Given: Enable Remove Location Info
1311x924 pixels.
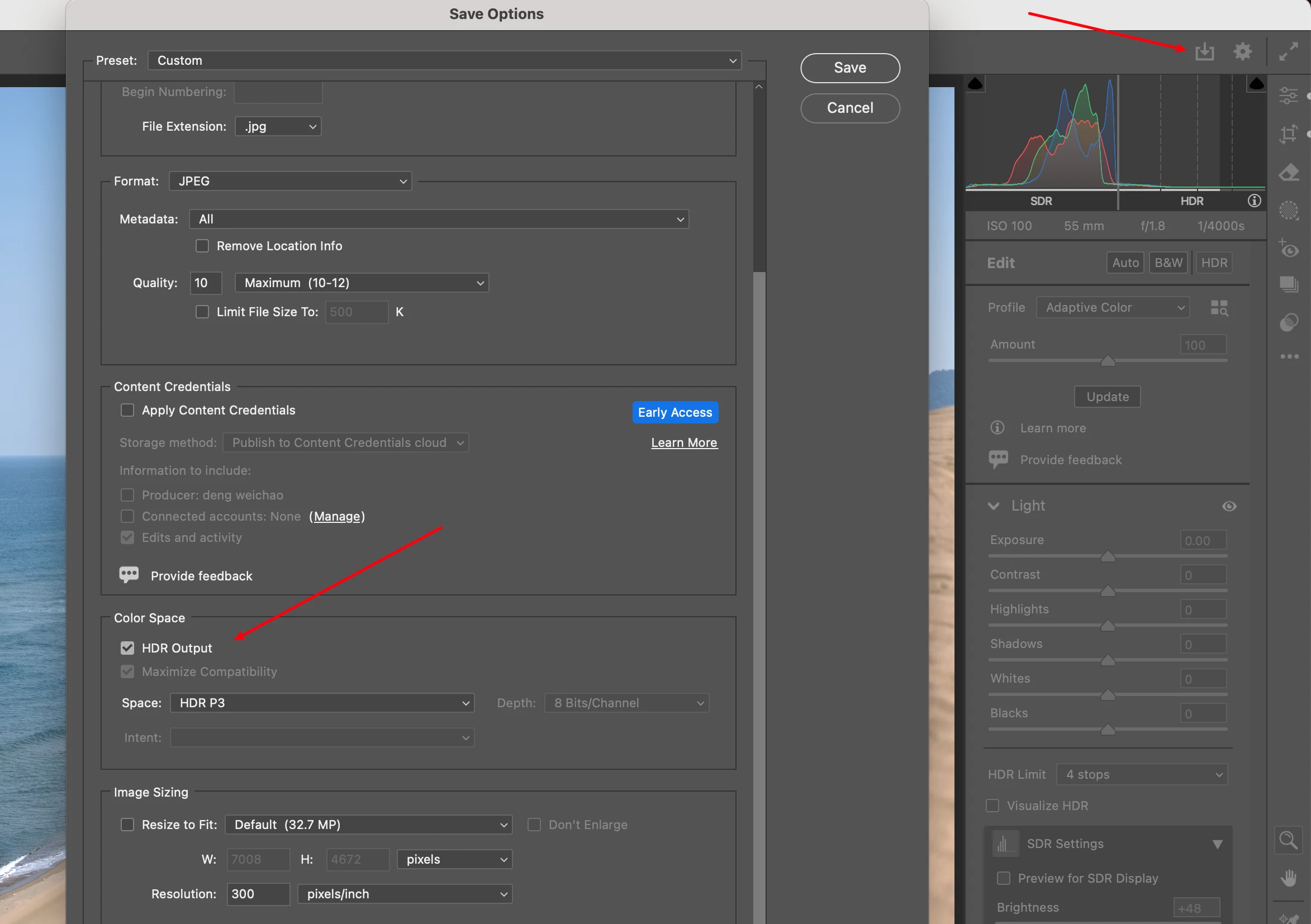Looking at the screenshot, I should [x=202, y=246].
